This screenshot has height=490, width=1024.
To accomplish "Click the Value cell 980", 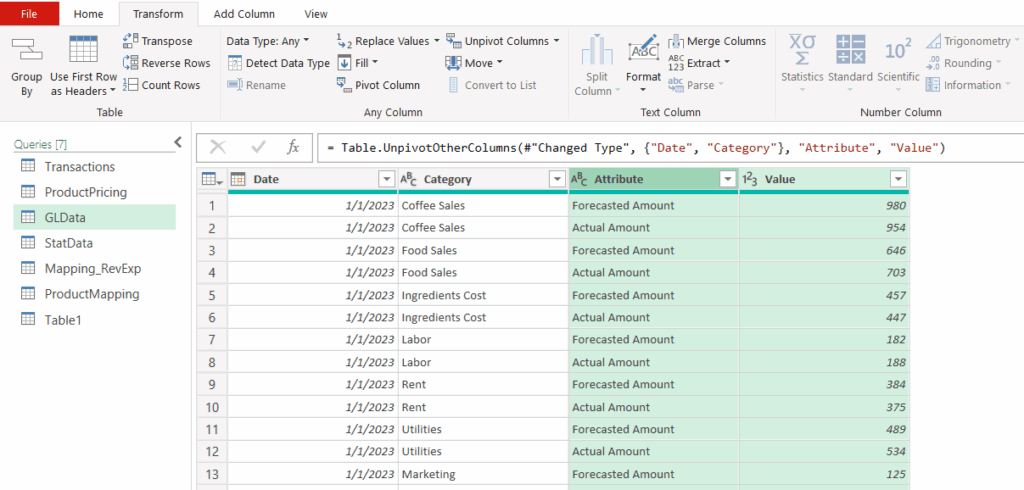I will 824,206.
